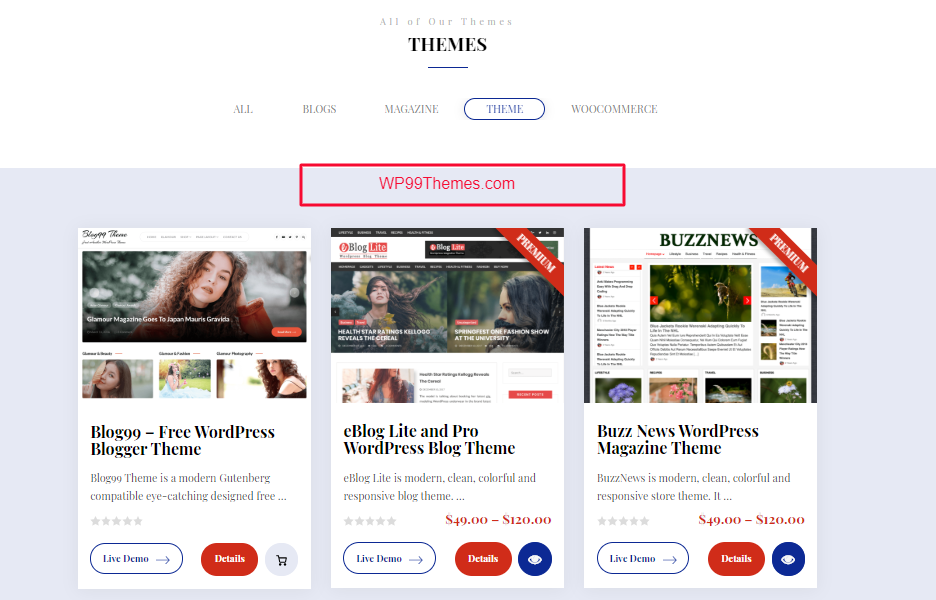Viewport: 936px width, 600px height.
Task: Open eBlog Lite and Pro title link
Action: [x=429, y=440]
